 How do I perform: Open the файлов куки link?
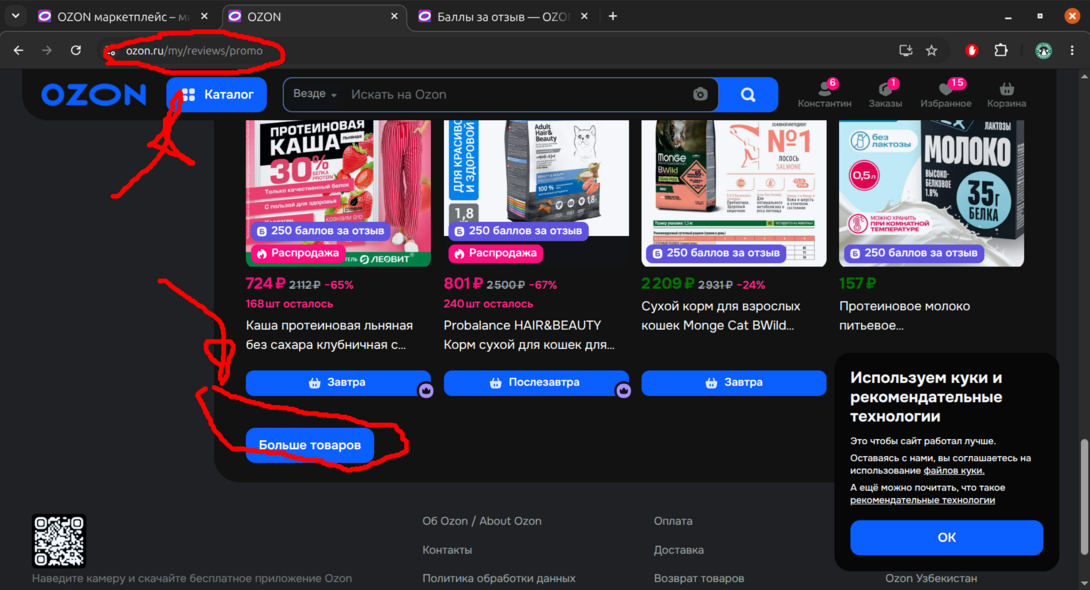[954, 470]
